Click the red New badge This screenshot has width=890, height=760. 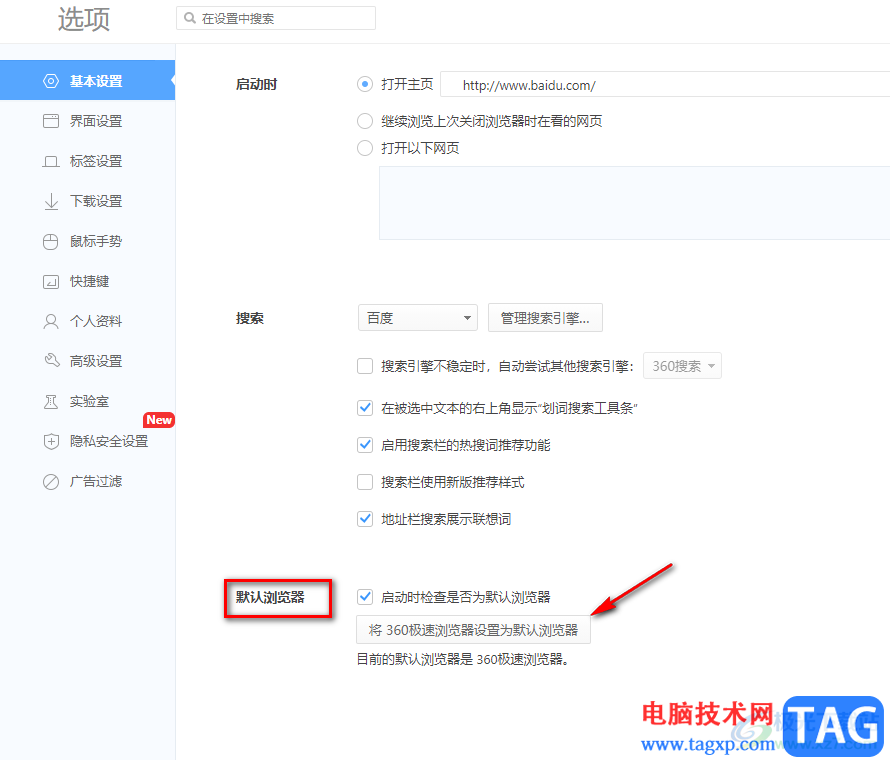pos(158,420)
